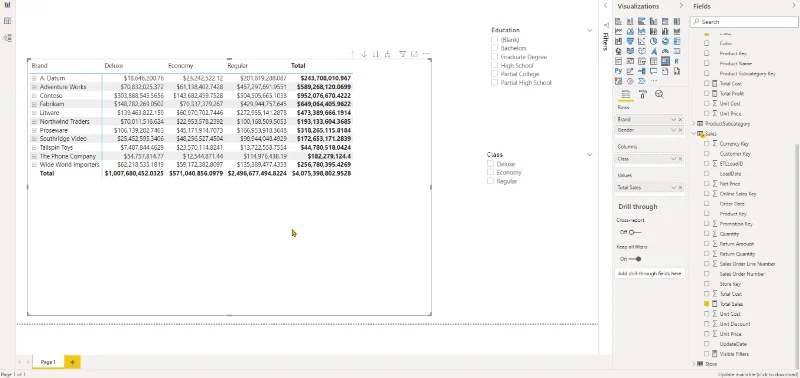800x378 pixels.
Task: Uncheck Total Sales field in Sales table
Action: [707, 304]
